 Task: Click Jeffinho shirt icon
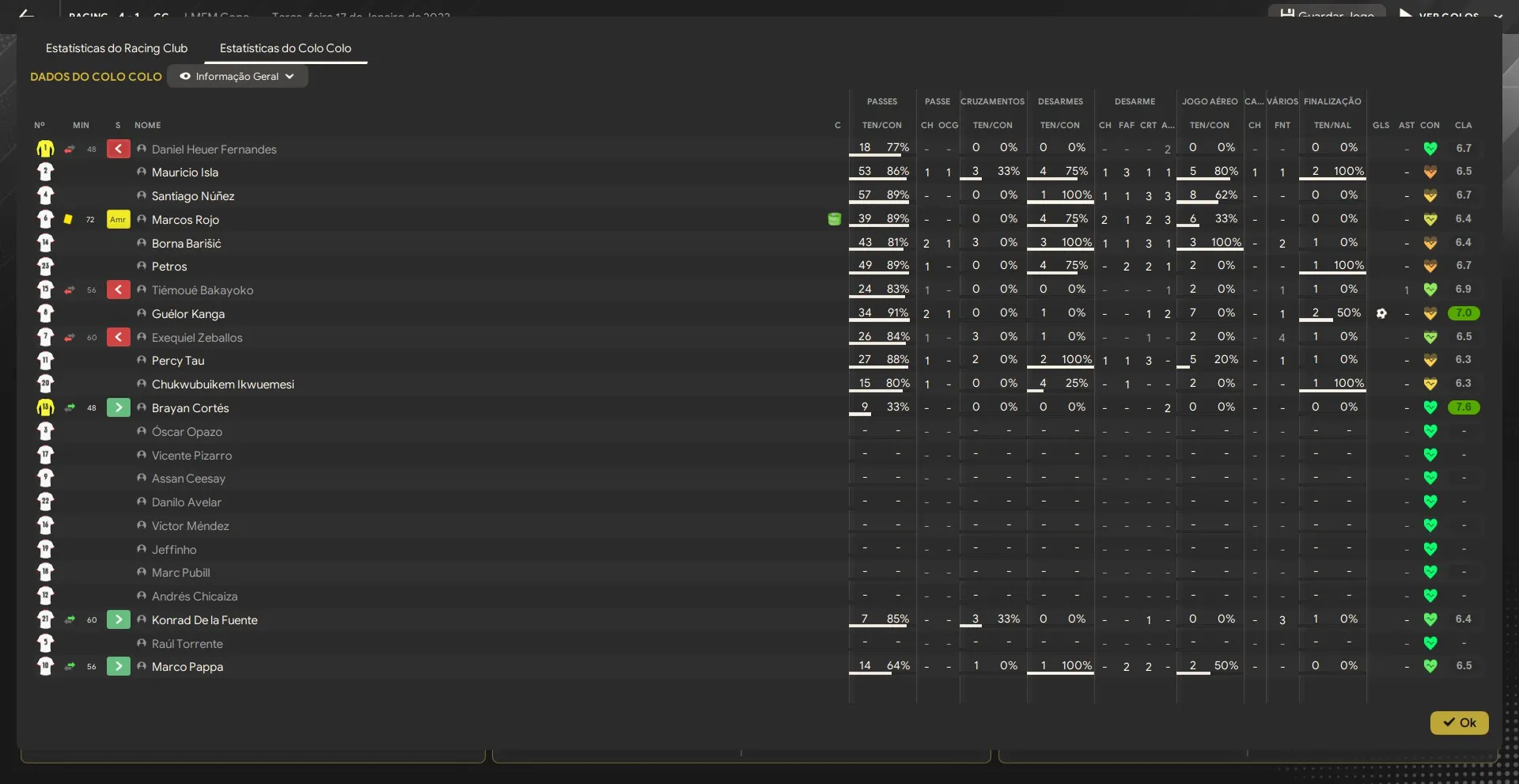[x=45, y=549]
